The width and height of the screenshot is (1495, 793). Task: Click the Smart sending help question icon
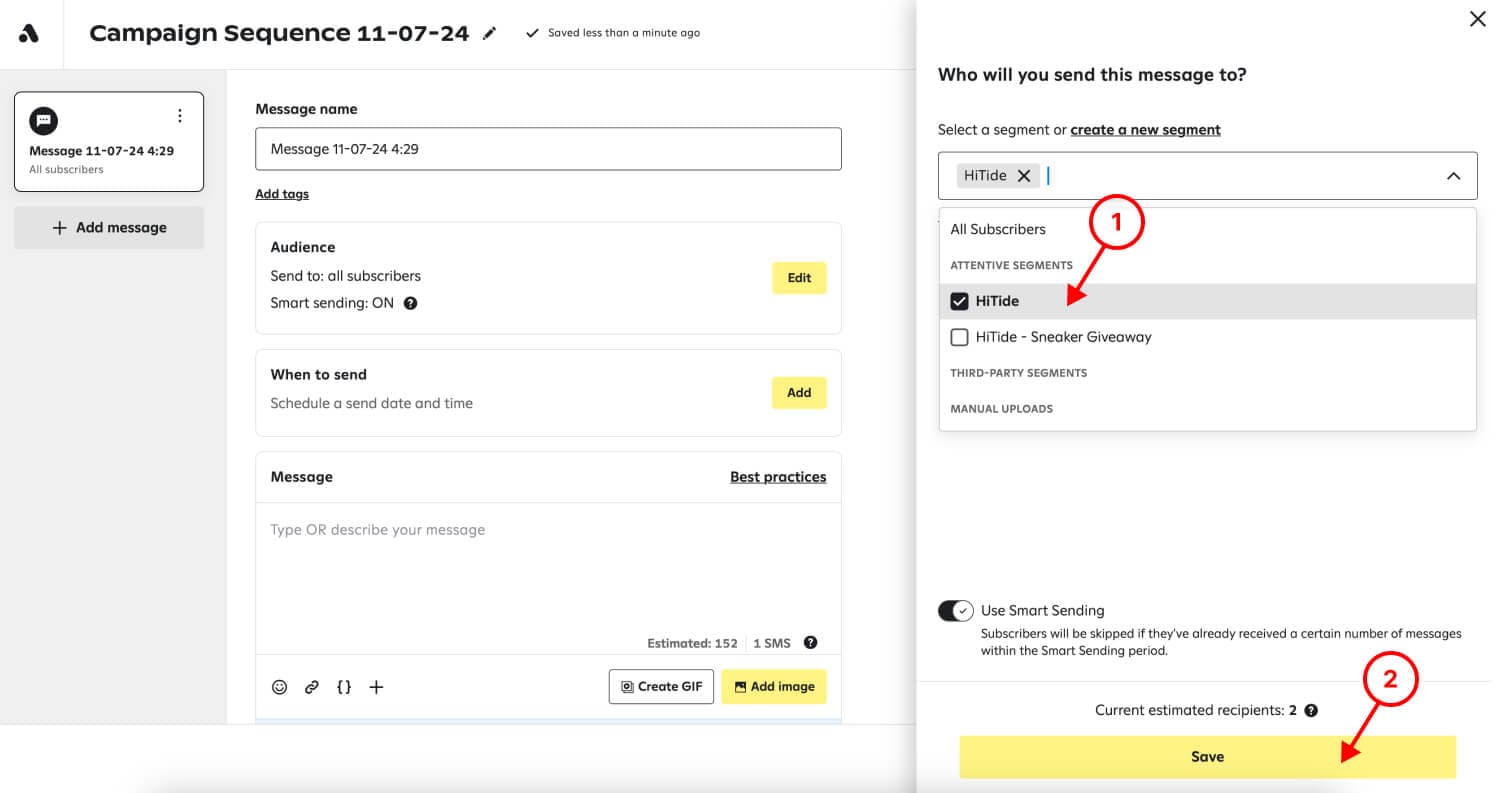pyautogui.click(x=410, y=303)
